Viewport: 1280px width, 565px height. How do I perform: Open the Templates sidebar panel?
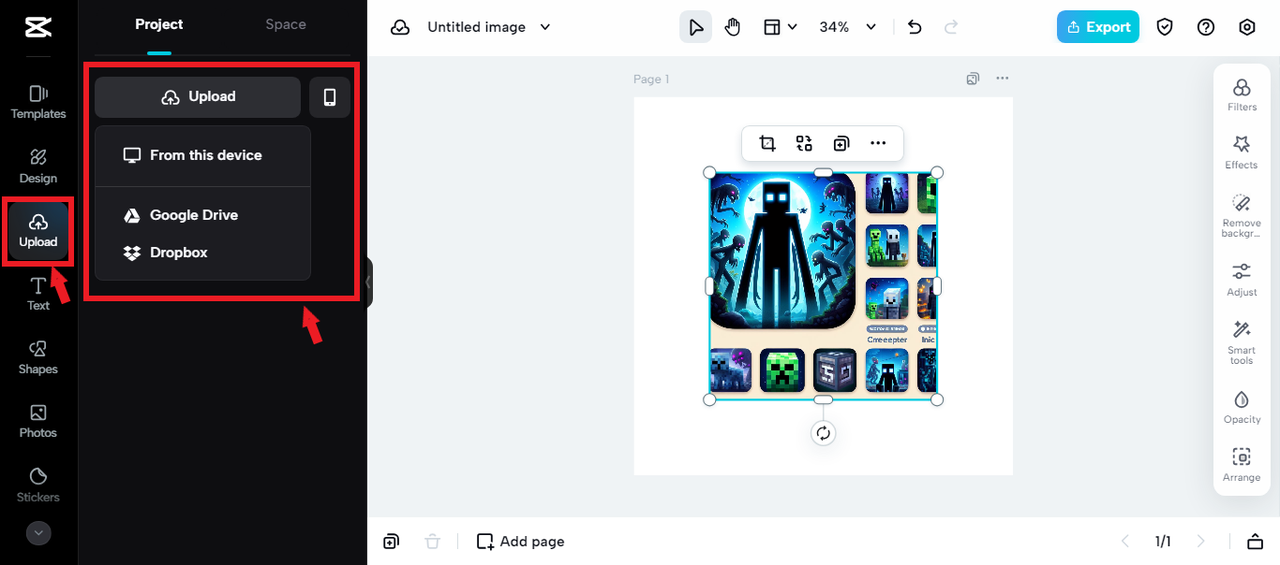[x=38, y=102]
